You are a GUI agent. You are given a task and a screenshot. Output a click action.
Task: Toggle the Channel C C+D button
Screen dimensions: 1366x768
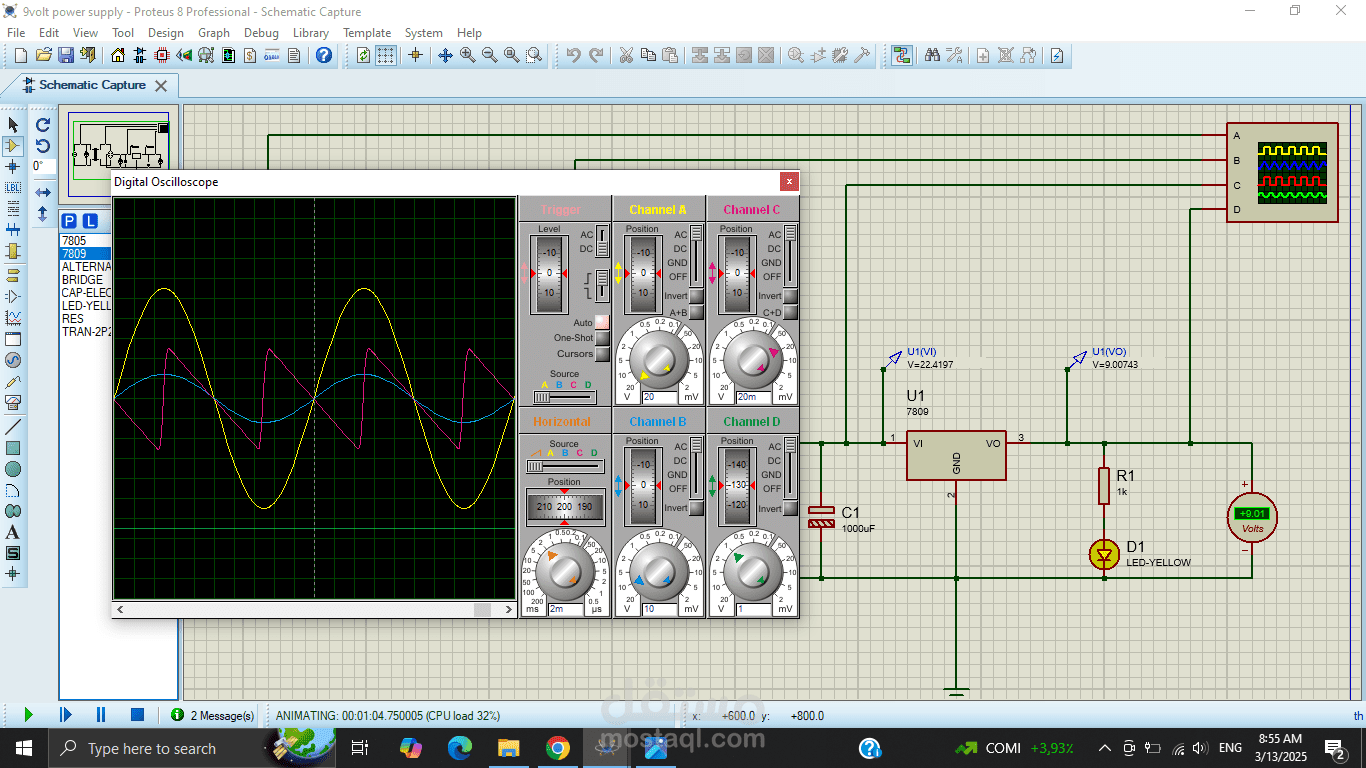pos(790,312)
